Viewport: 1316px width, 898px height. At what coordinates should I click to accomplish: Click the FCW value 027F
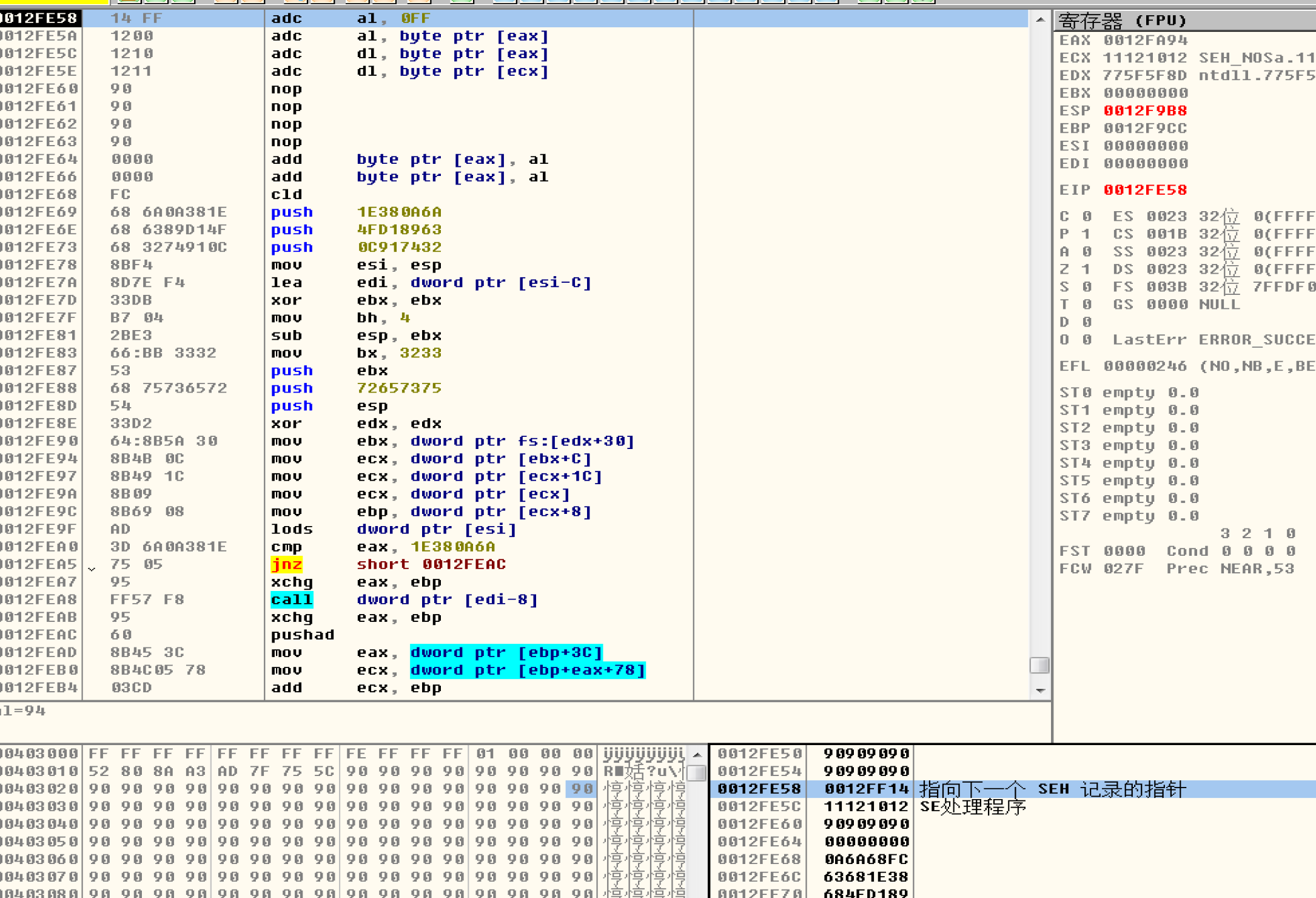click(1124, 569)
